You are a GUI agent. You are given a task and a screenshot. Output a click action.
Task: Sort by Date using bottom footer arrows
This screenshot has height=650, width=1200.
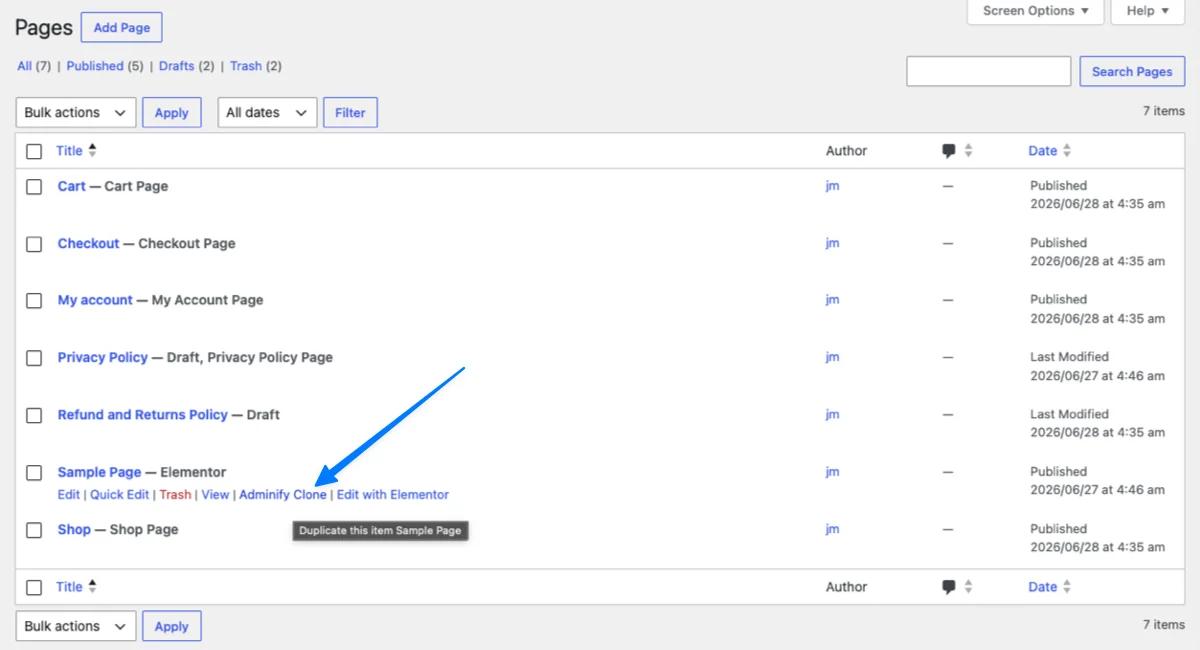[x=1067, y=587]
